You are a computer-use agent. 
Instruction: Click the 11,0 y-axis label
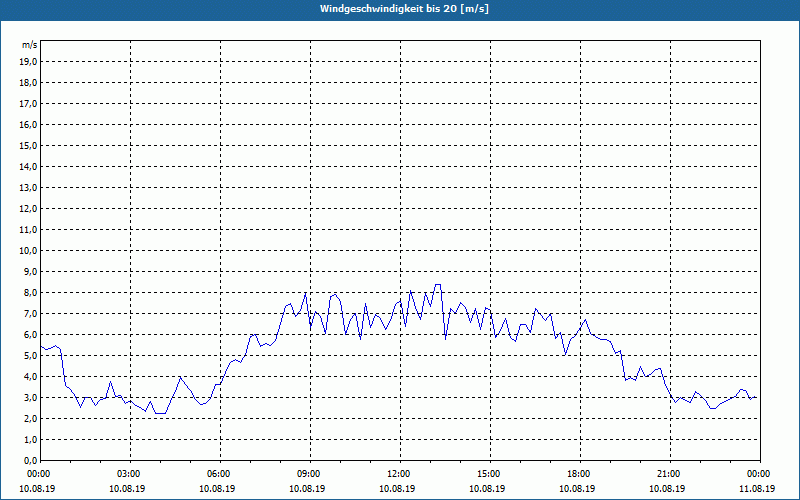coord(28,230)
